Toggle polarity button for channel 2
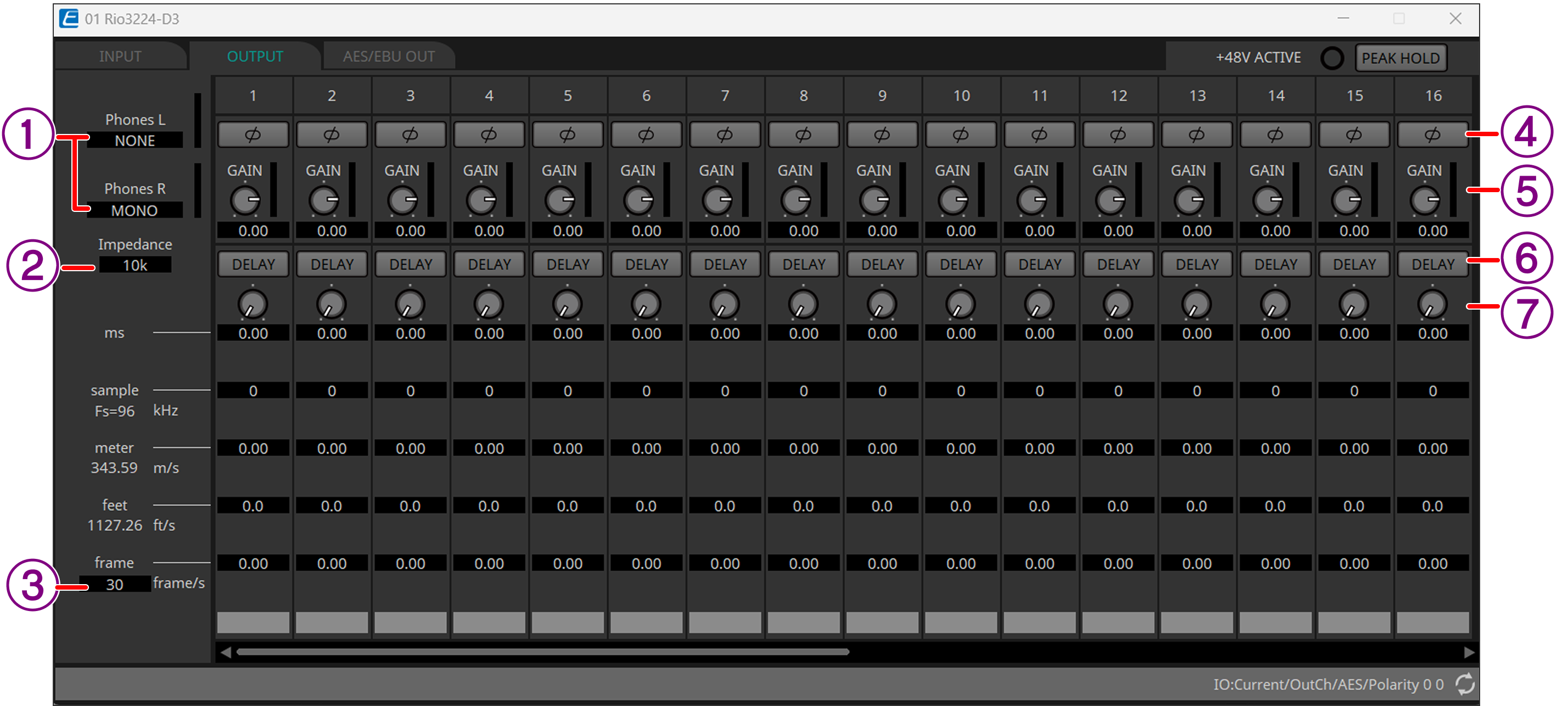The image size is (1568, 706). [332, 135]
